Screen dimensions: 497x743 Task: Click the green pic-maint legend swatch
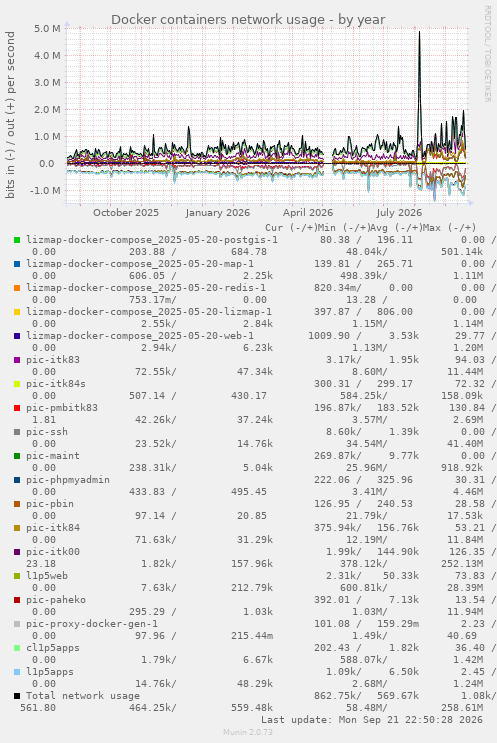click(x=17, y=456)
